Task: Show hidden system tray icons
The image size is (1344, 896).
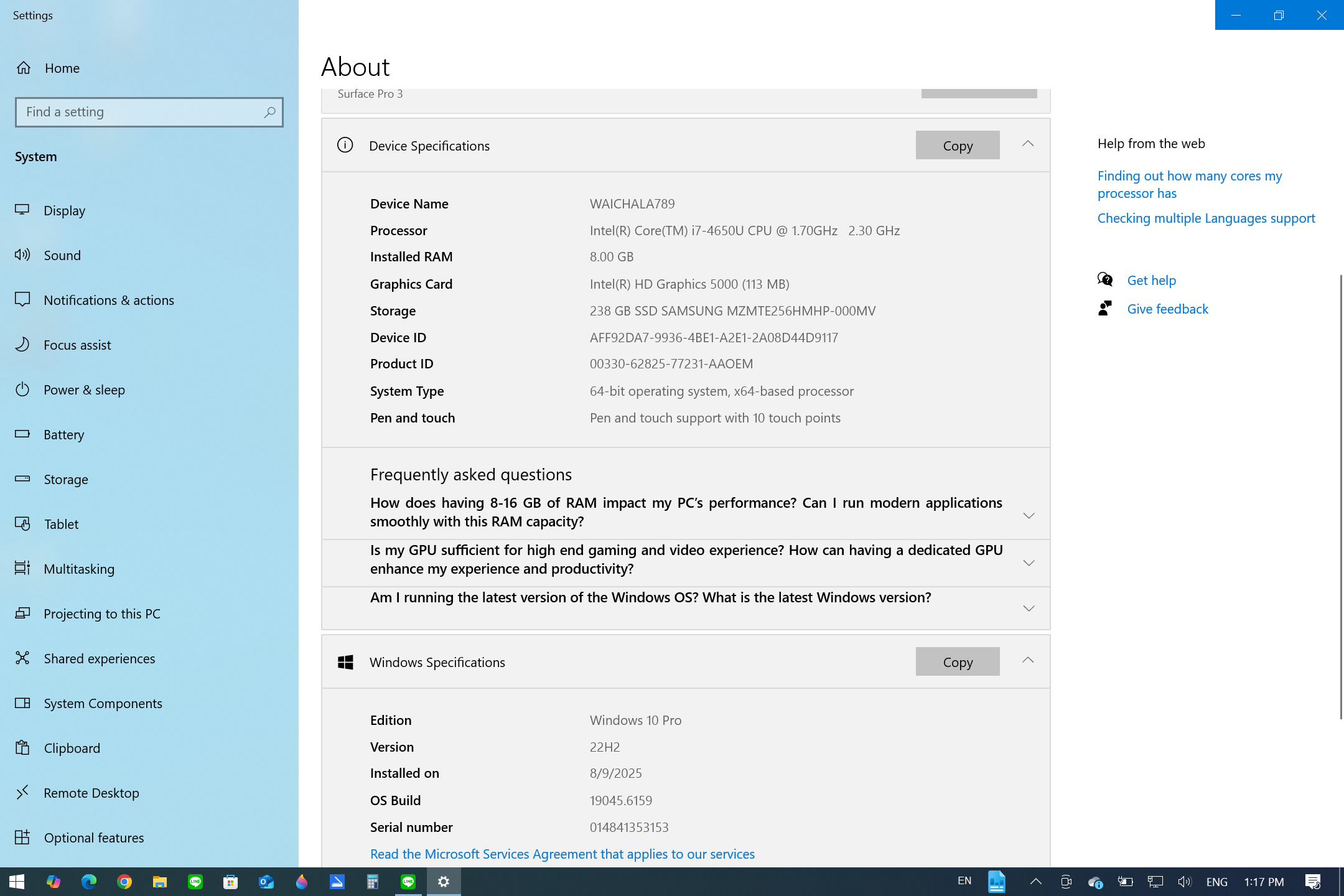Action: click(1036, 882)
